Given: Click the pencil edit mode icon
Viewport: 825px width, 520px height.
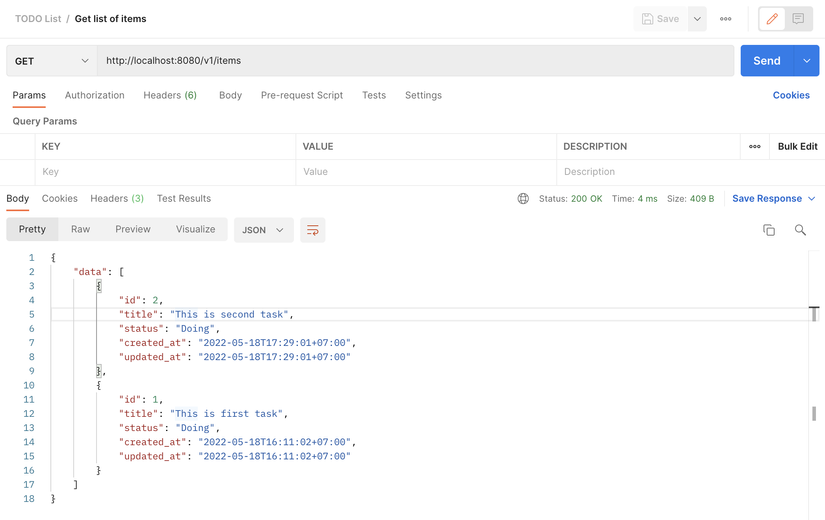Looking at the screenshot, I should [x=772, y=19].
